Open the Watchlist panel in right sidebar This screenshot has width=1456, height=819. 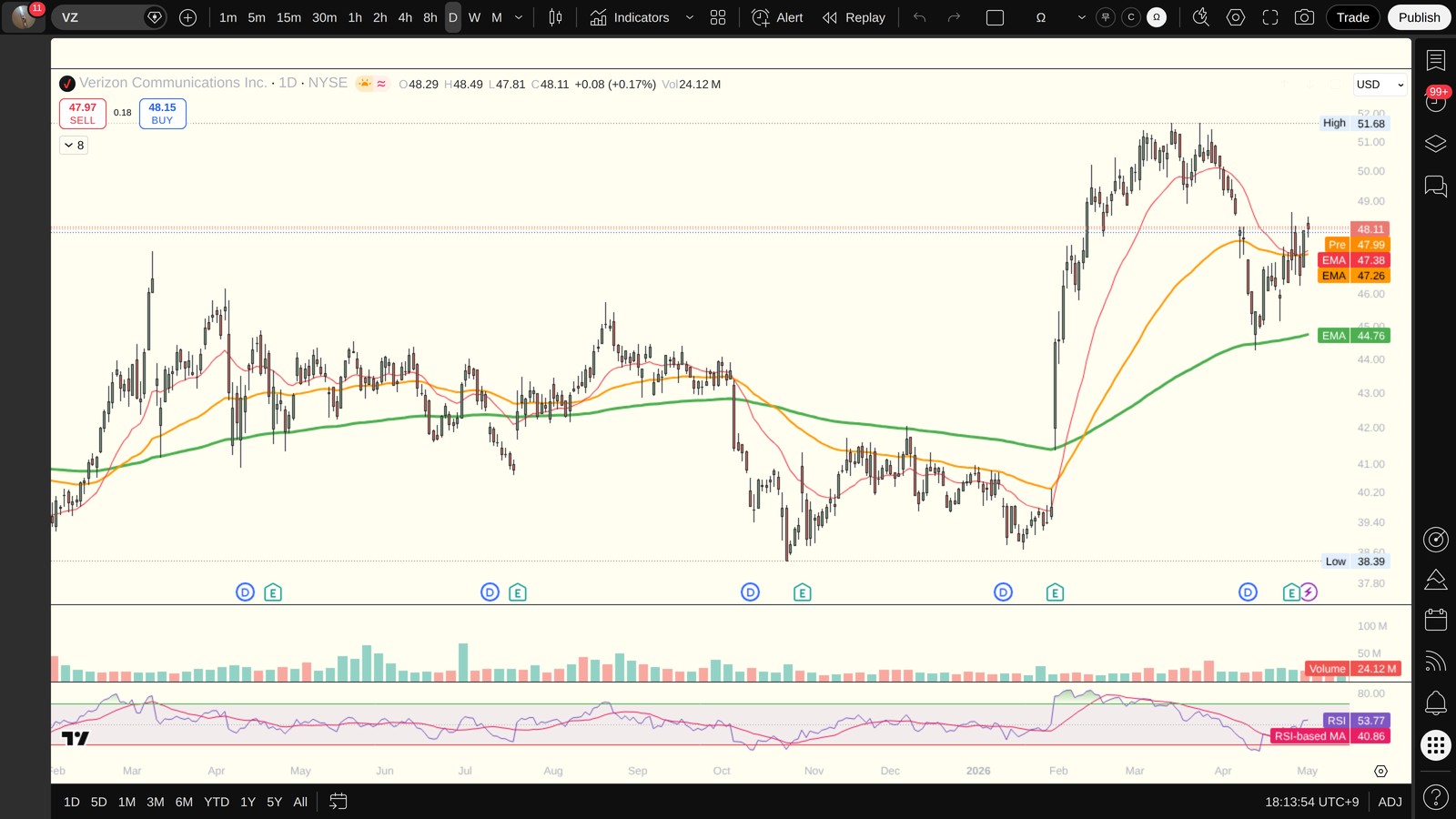pos(1436,61)
